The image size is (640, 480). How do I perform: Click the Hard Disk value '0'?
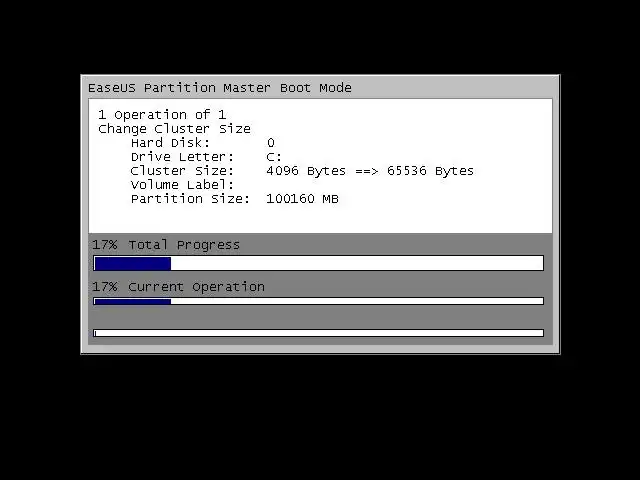[x=271, y=143]
